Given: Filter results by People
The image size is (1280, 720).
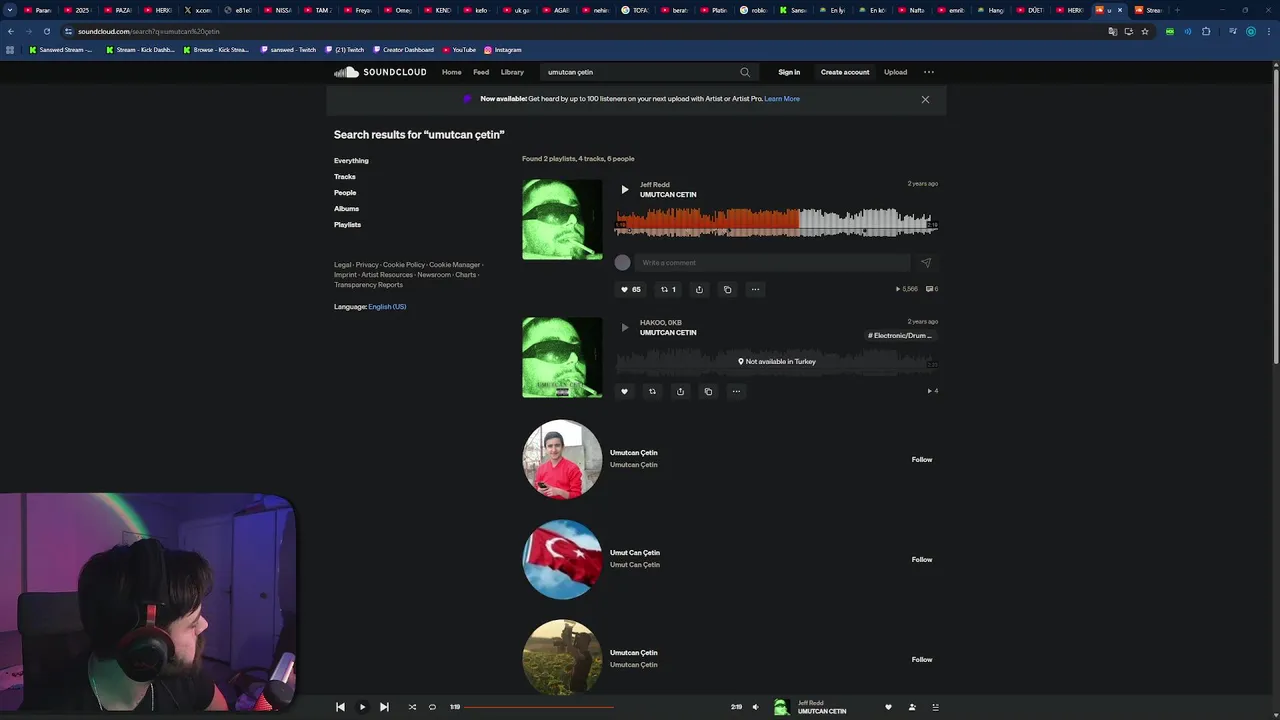Looking at the screenshot, I should [x=345, y=193].
